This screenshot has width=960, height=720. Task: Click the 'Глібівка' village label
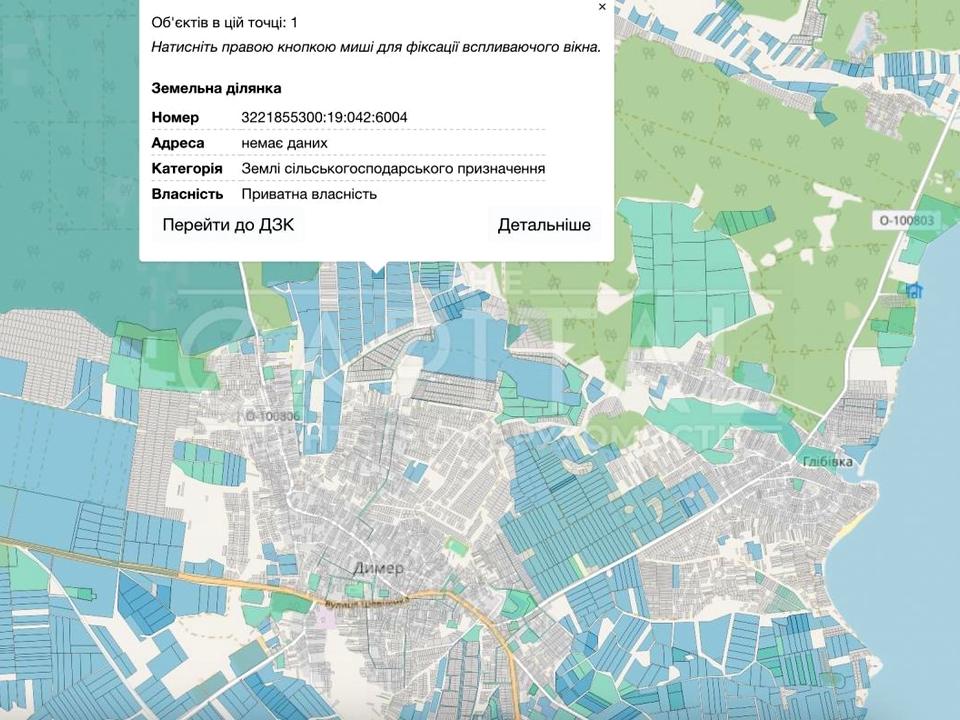click(826, 462)
